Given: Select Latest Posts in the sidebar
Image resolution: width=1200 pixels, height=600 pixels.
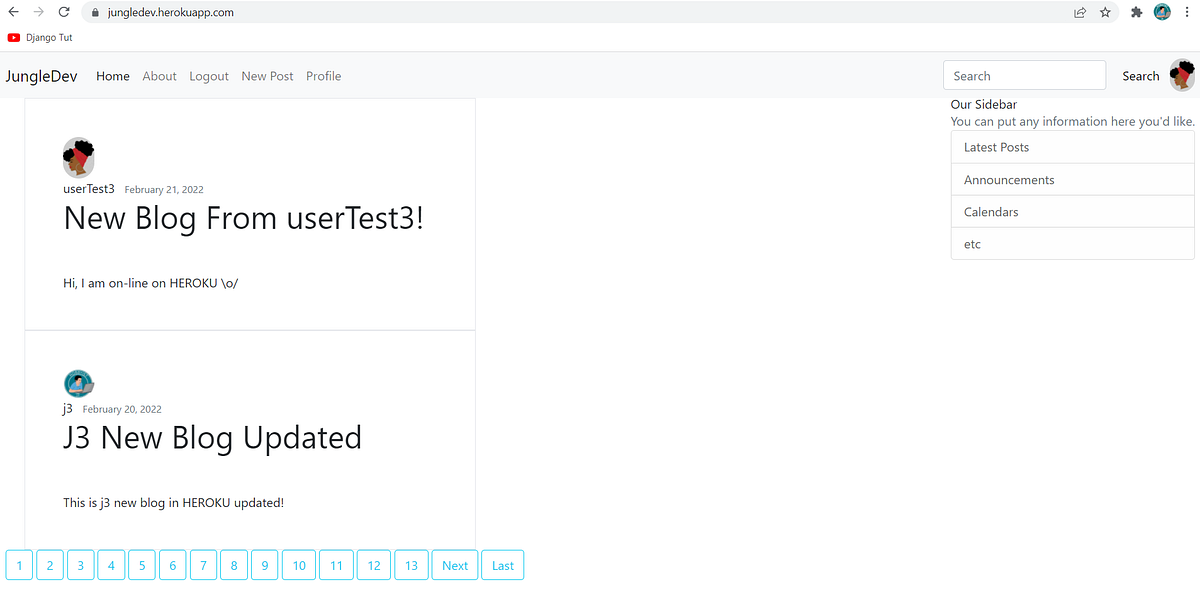Looking at the screenshot, I should click(x=995, y=147).
